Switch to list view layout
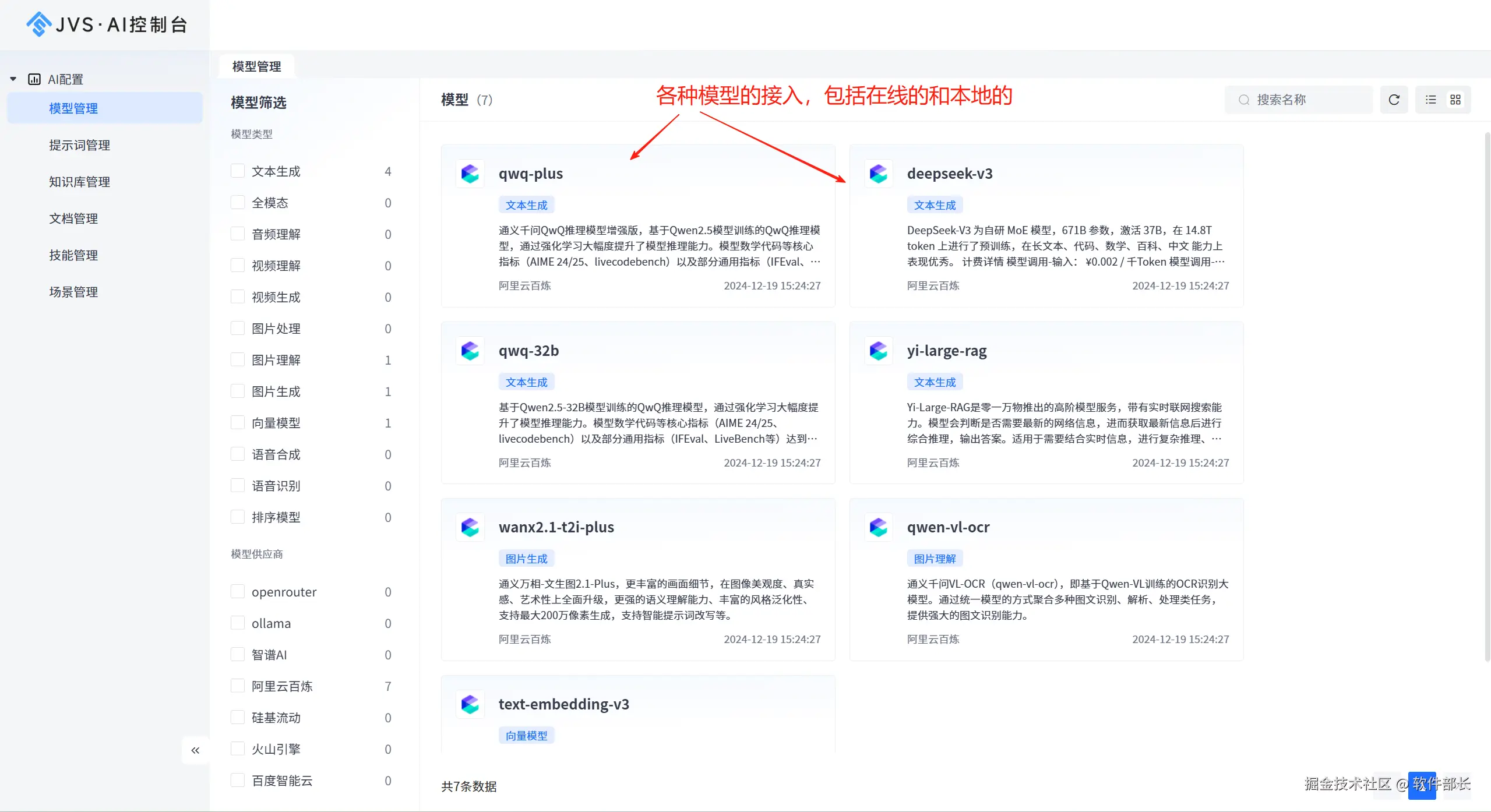This screenshot has width=1491, height=812. 1430,100
